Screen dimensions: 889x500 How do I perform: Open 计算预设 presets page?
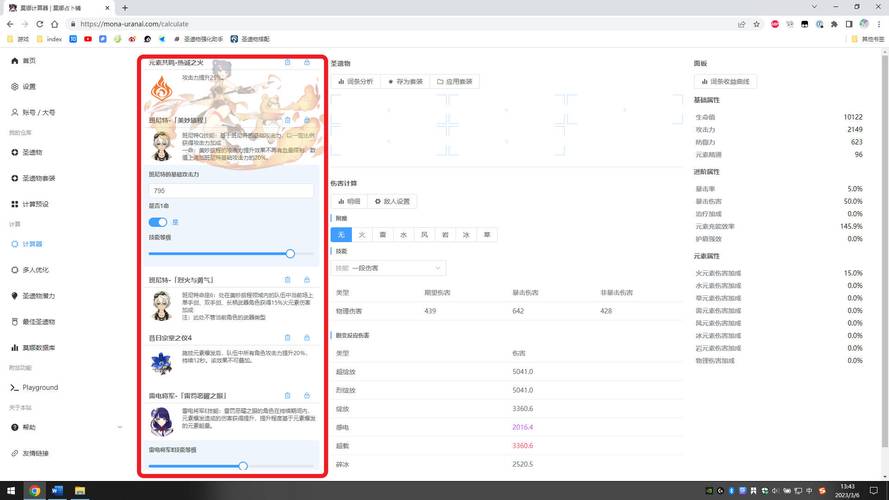(30, 204)
